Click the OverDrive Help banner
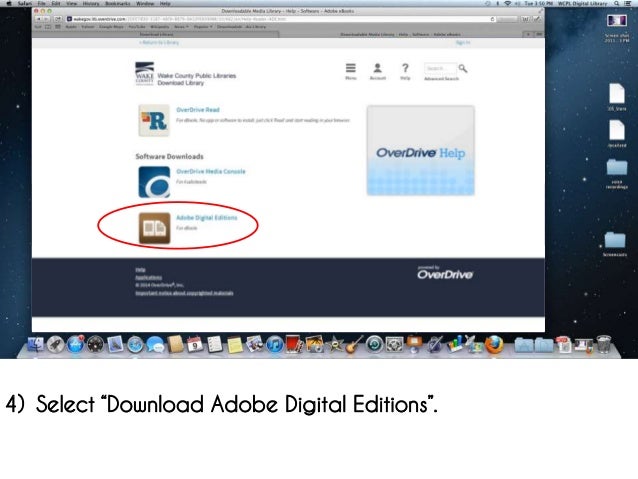 pyautogui.click(x=420, y=151)
